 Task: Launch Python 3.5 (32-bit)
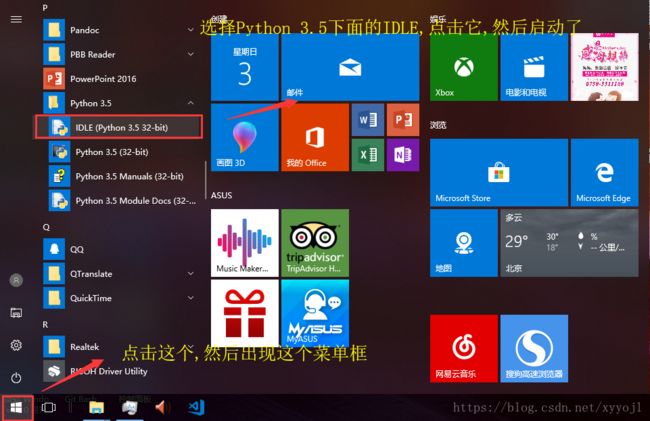120,152
